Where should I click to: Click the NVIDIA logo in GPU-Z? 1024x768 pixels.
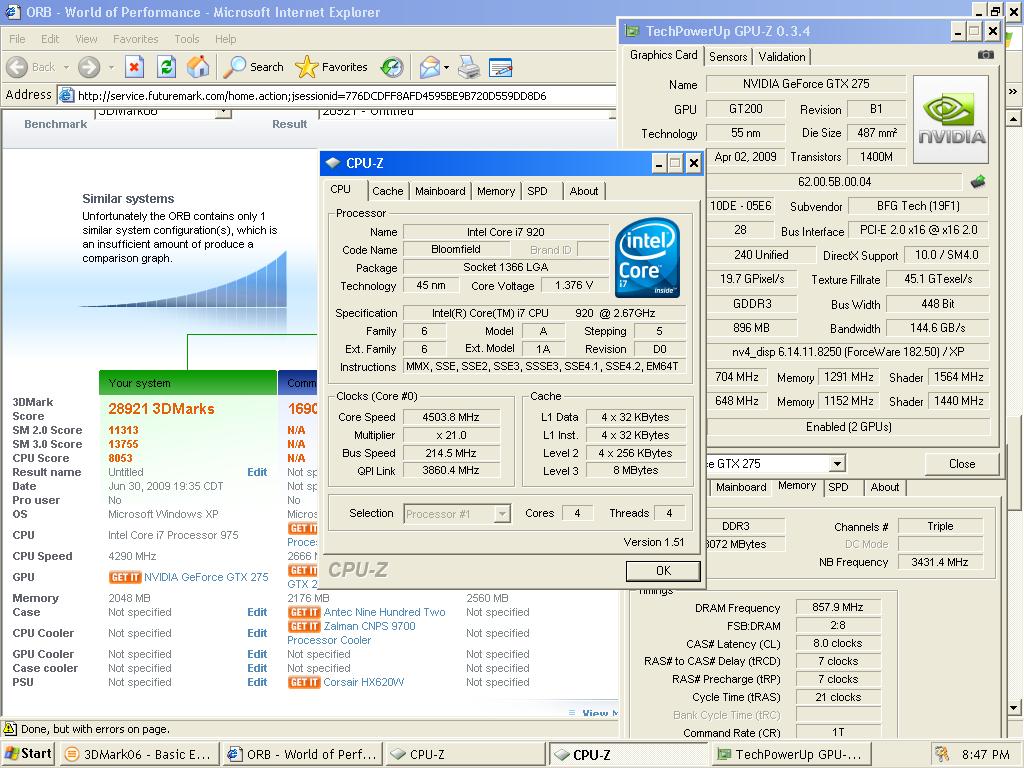click(x=951, y=119)
